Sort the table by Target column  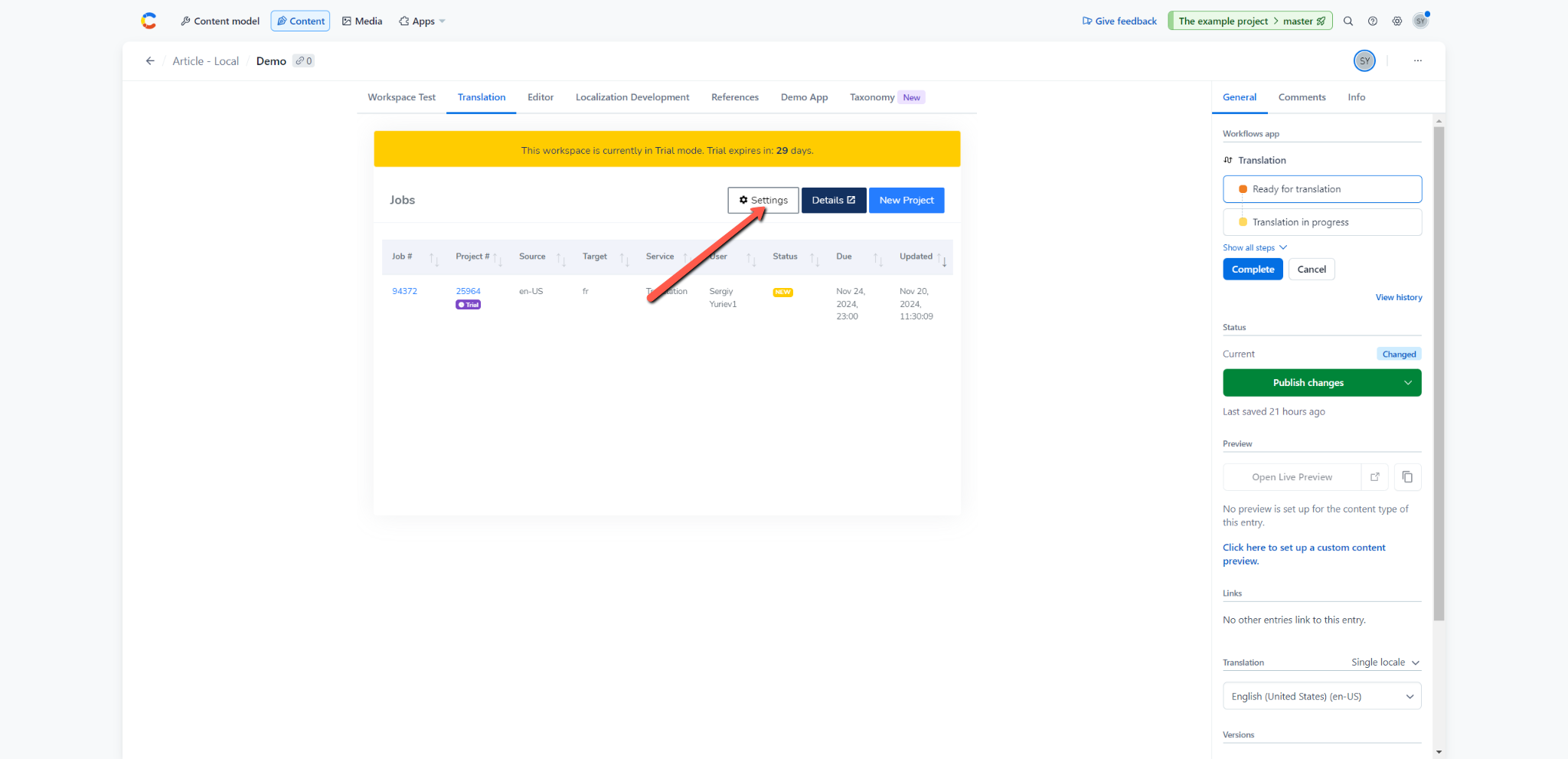[x=625, y=260]
